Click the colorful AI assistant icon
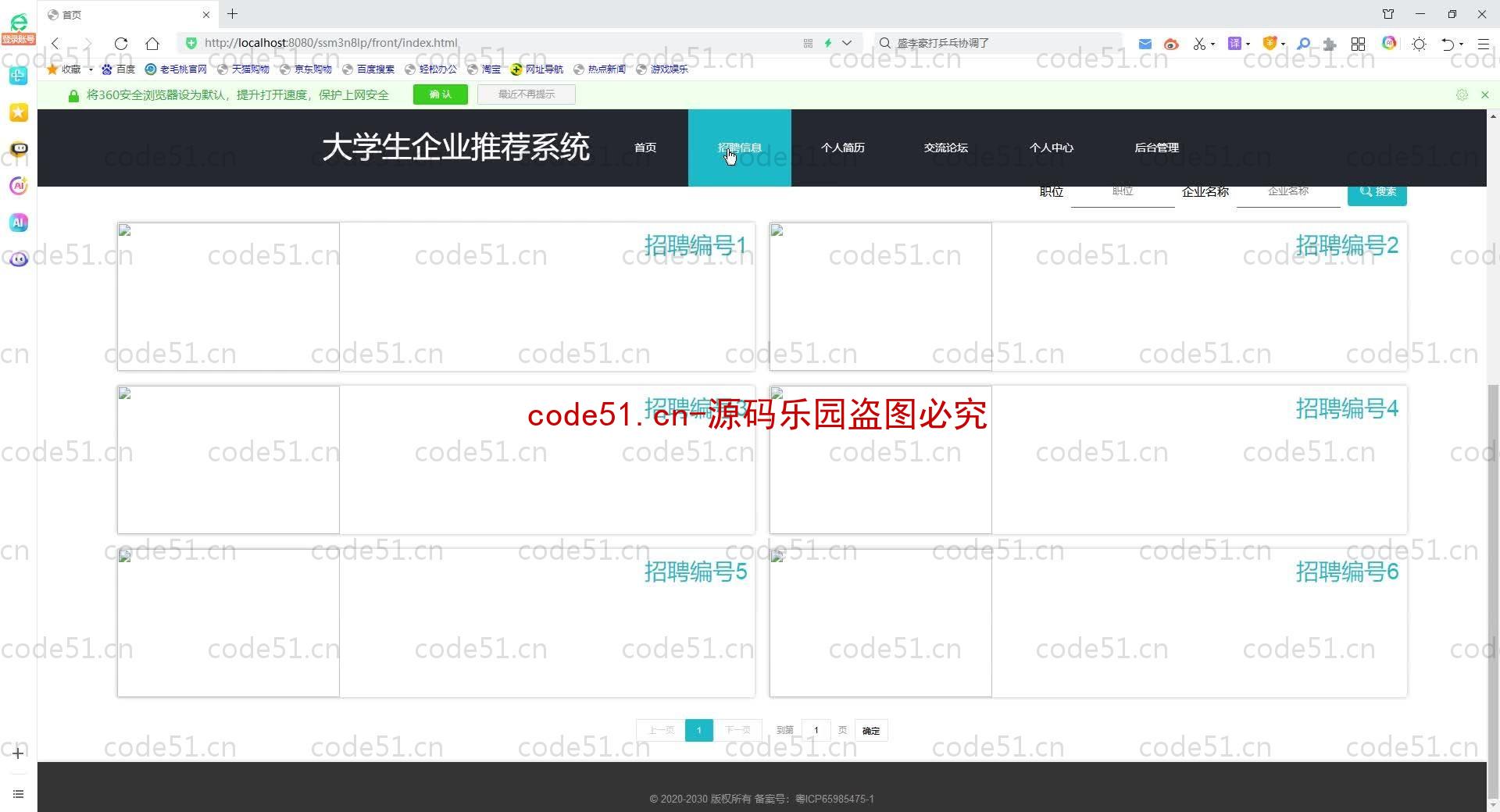Screen dimensions: 1500x812 point(1389,43)
